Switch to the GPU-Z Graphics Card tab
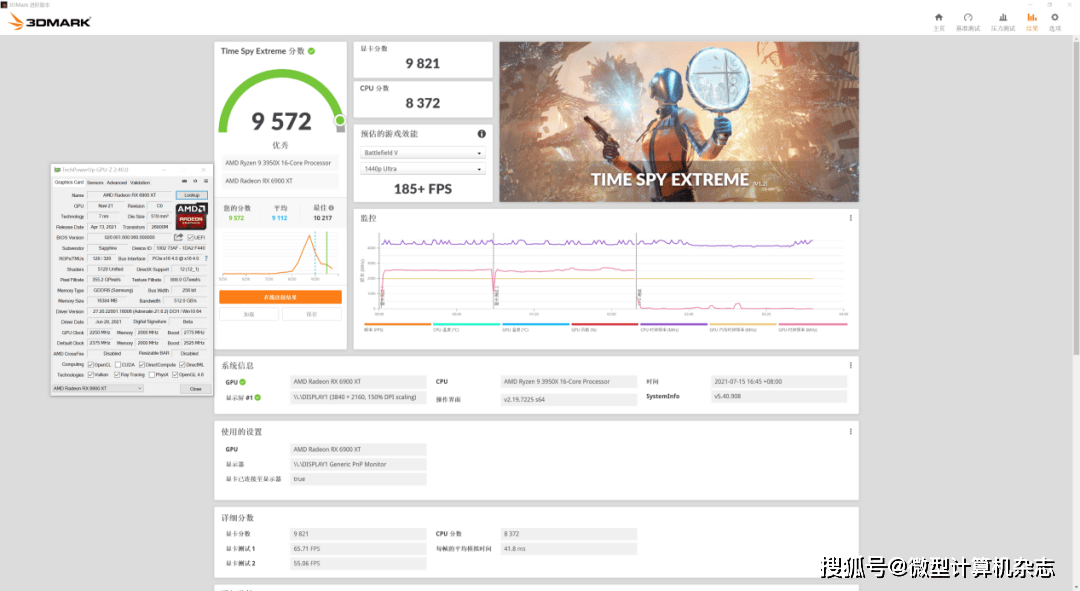Image resolution: width=1080 pixels, height=591 pixels. (69, 182)
